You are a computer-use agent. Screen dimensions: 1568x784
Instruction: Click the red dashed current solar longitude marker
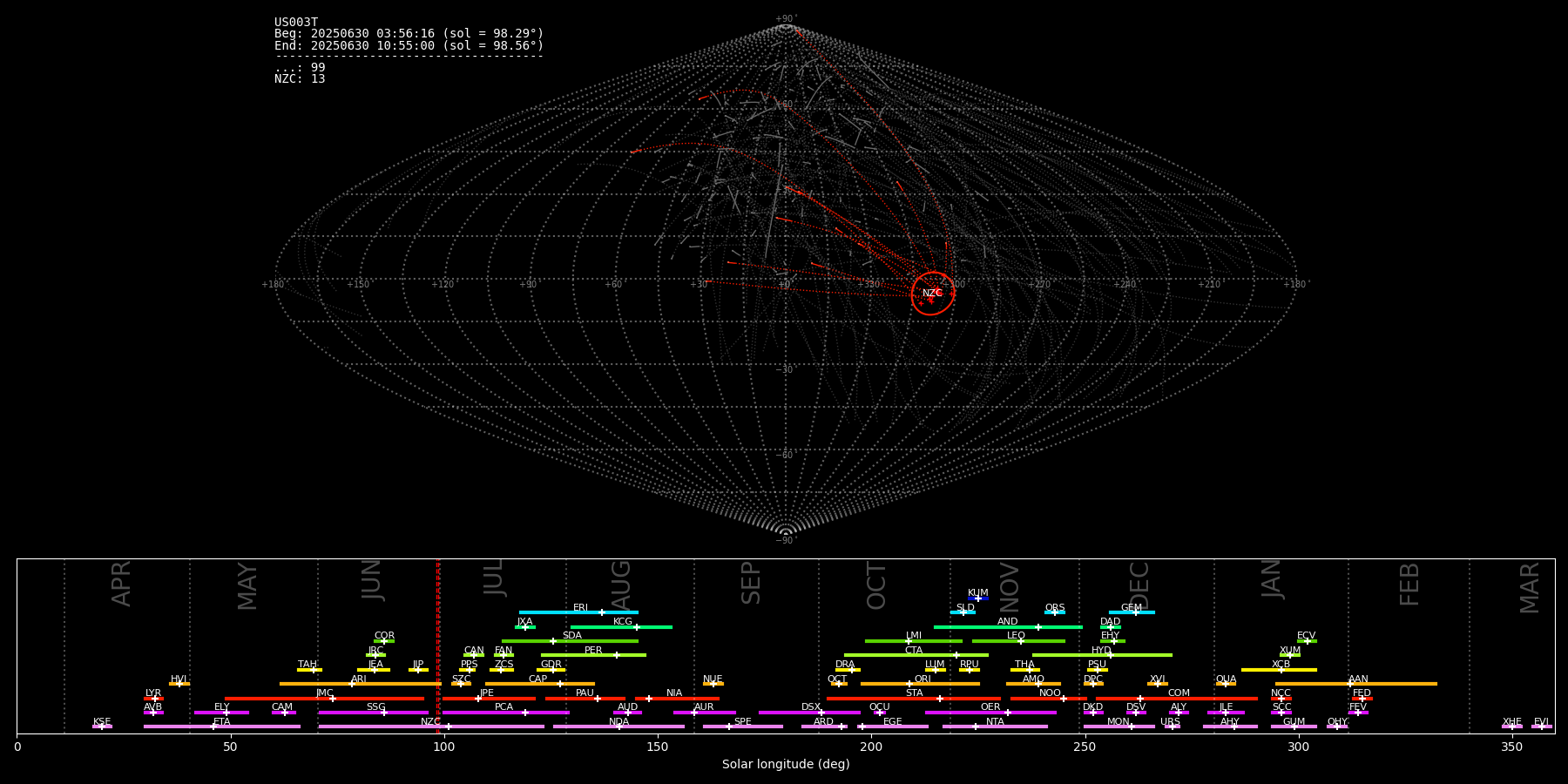437,645
